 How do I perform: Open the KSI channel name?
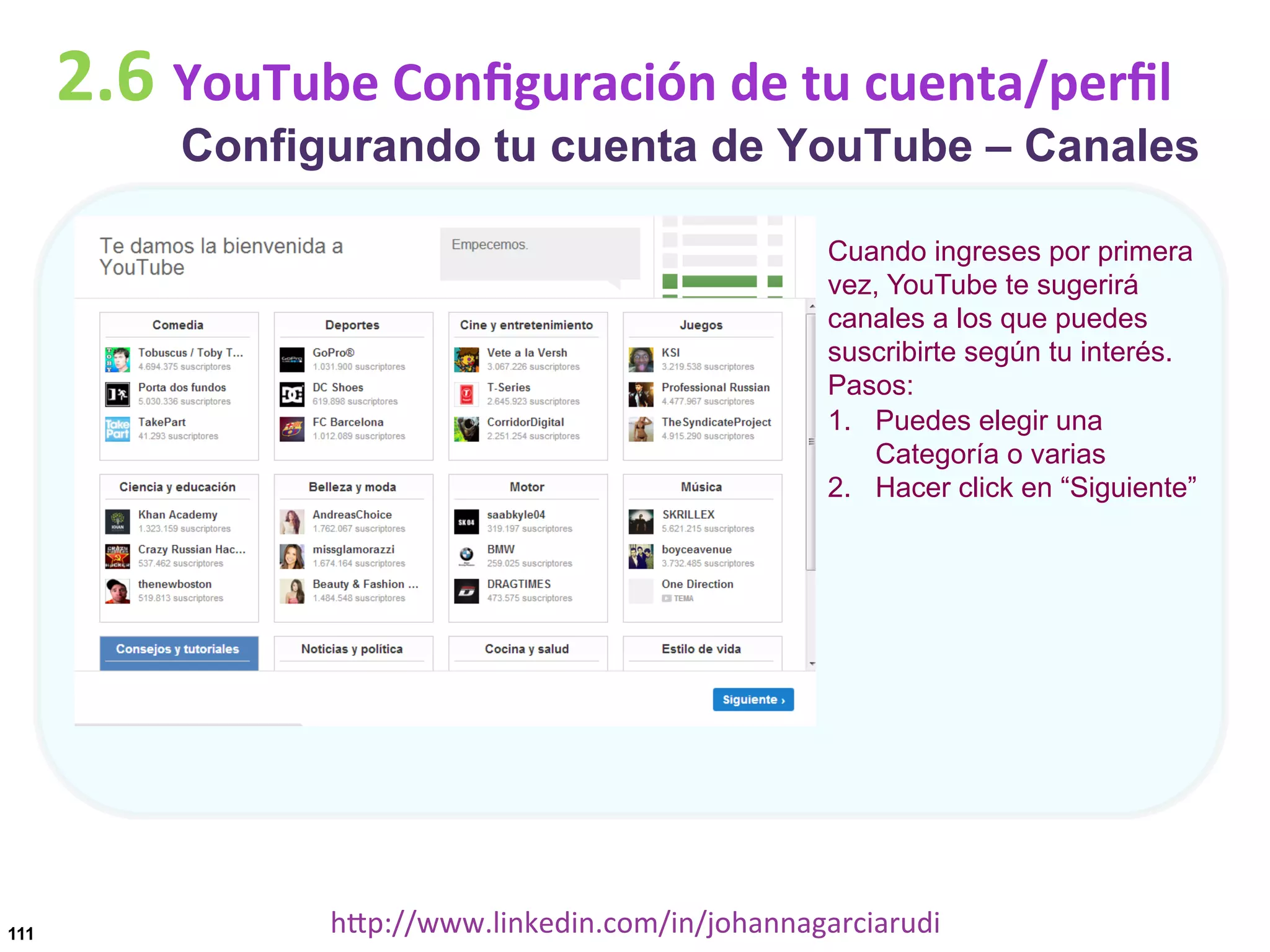coord(670,353)
